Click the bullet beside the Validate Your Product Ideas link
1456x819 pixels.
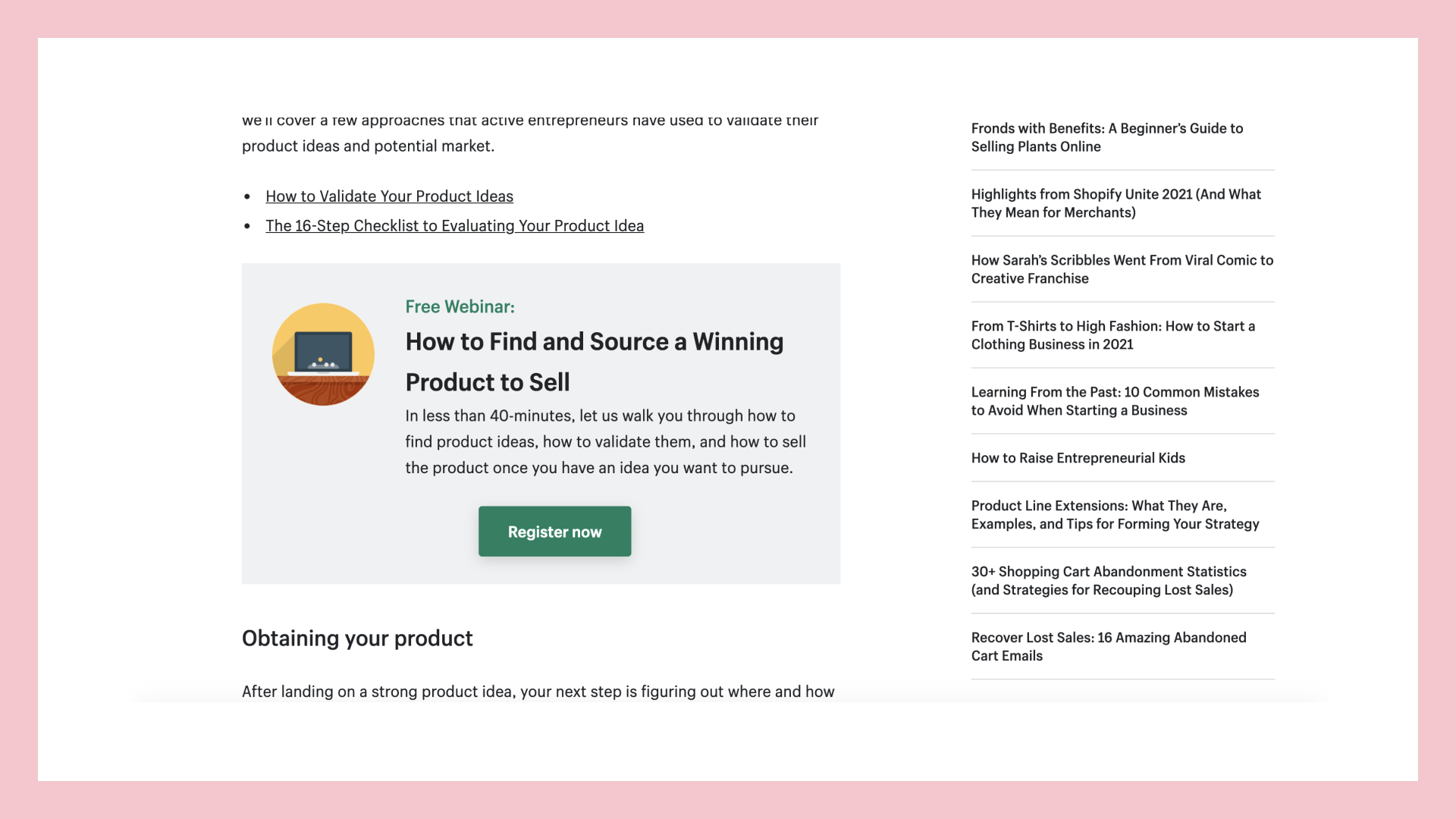247,197
